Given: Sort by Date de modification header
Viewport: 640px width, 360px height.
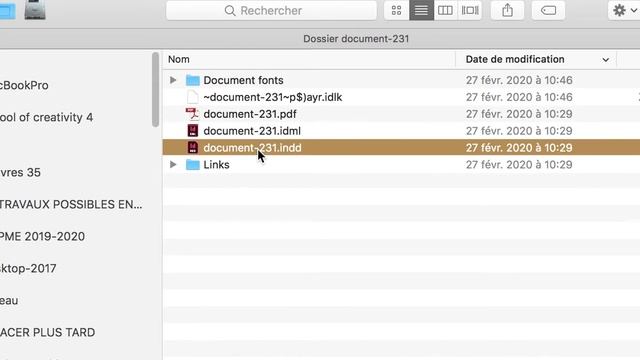Looking at the screenshot, I should point(515,59).
